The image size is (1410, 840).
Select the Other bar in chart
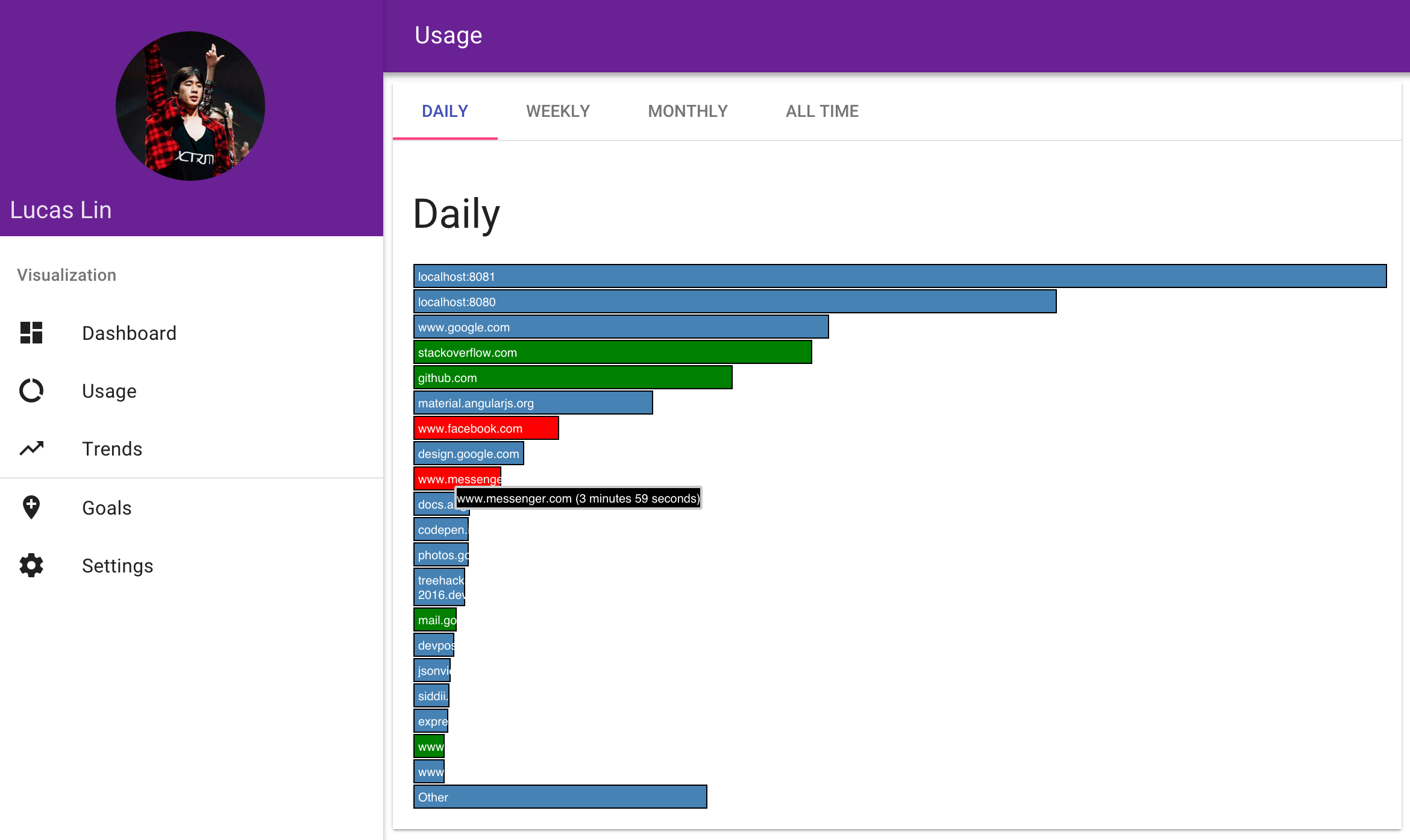tap(560, 797)
